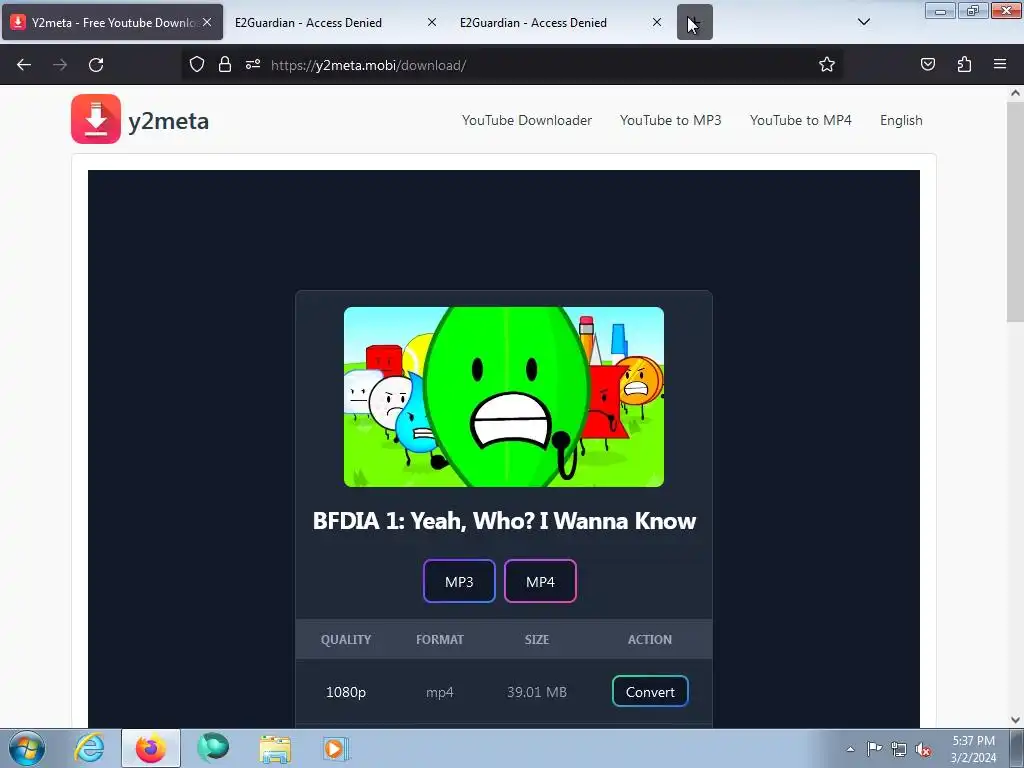The image size is (1024, 768).
Task: Open the Windows Start menu orb
Action: [27, 748]
